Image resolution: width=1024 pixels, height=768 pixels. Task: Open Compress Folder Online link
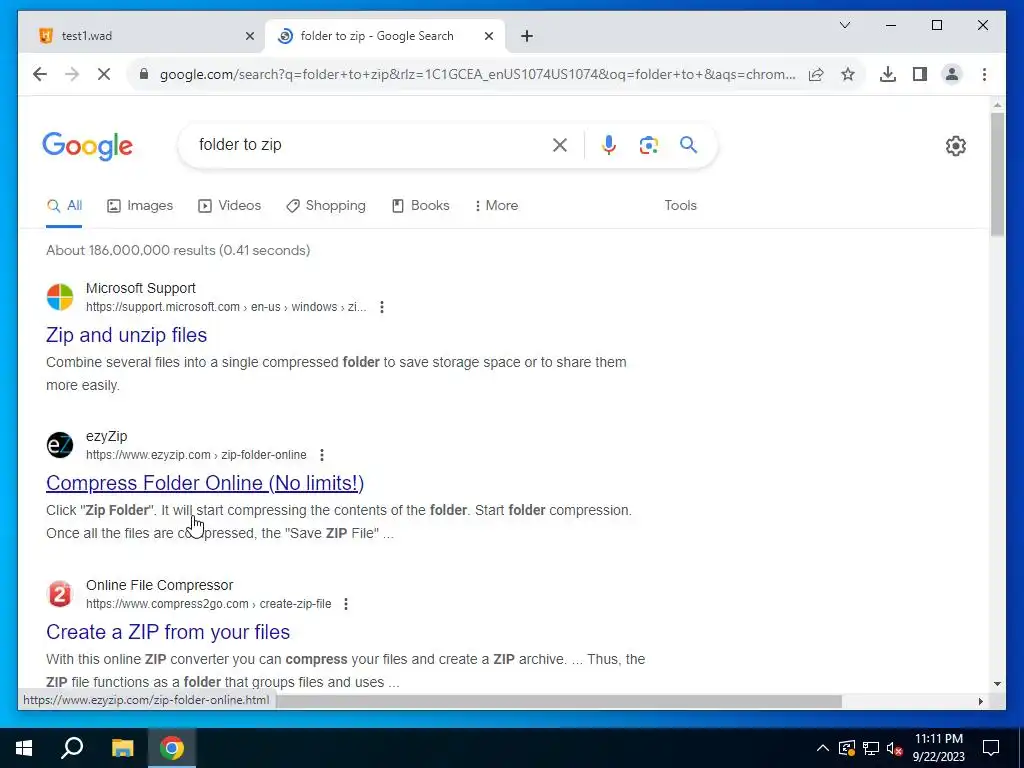click(205, 483)
